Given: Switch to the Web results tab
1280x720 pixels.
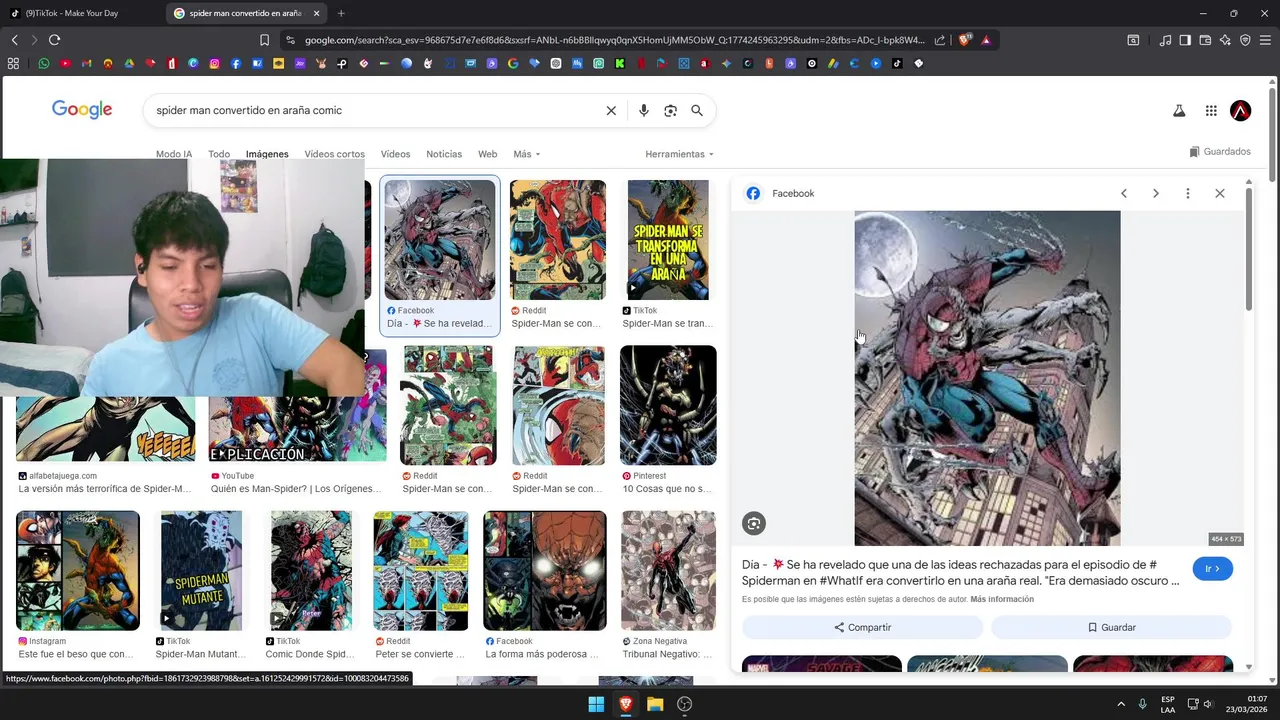Looking at the screenshot, I should (x=487, y=154).
